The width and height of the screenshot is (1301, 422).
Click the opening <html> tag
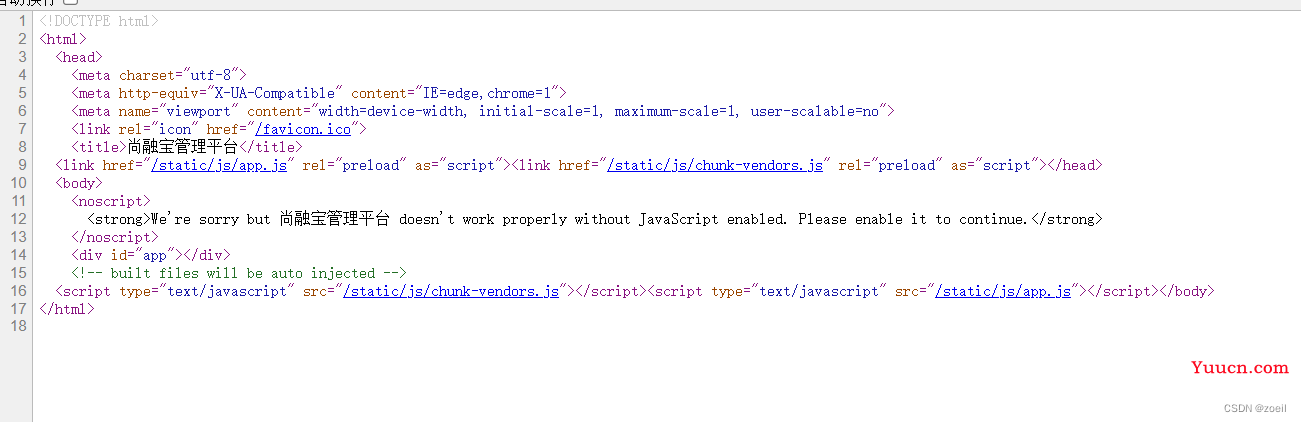point(63,39)
